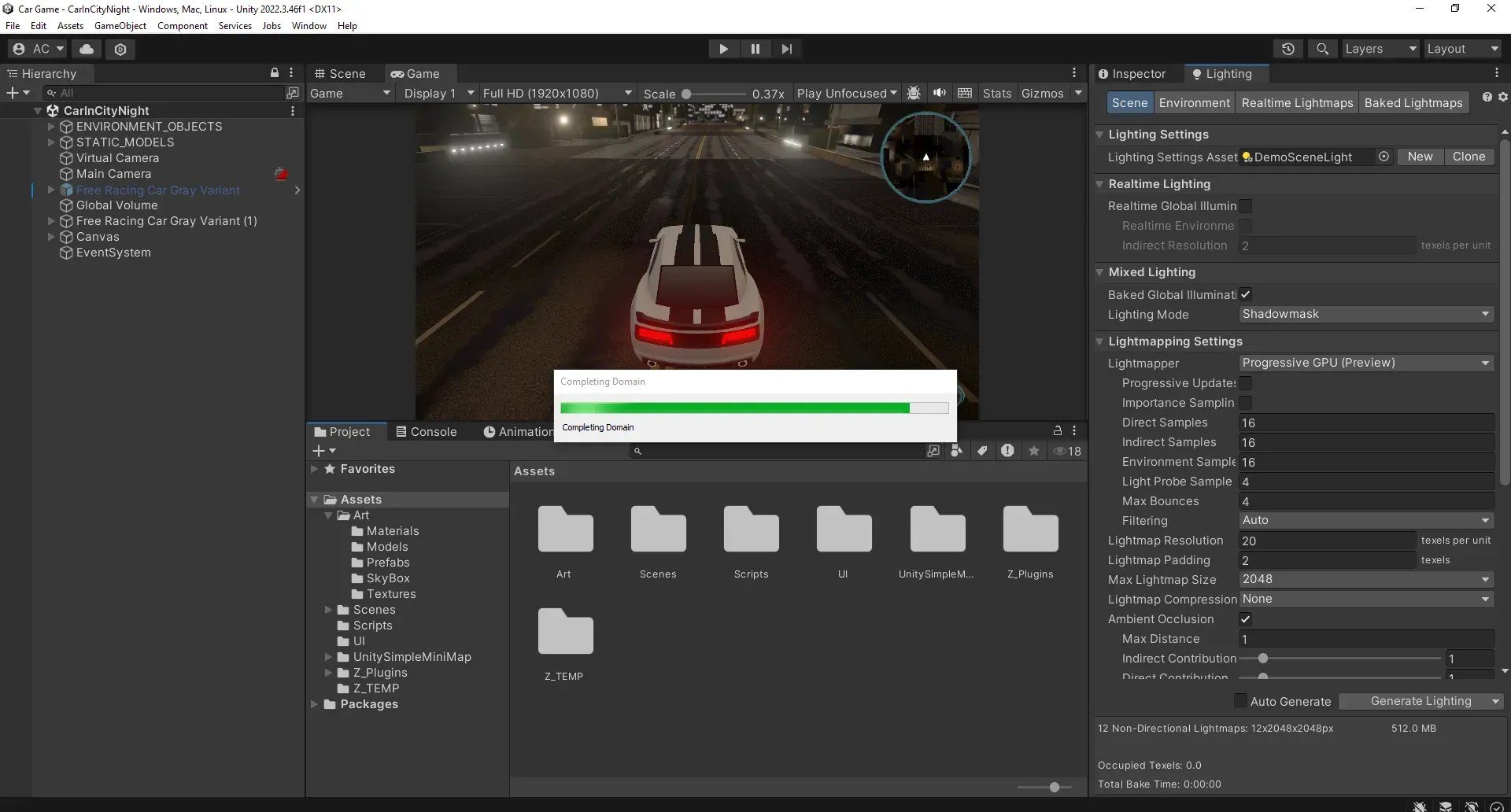The height and width of the screenshot is (812, 1511).
Task: Toggle the Game view shortcuts keyboard icon
Action: (965, 93)
